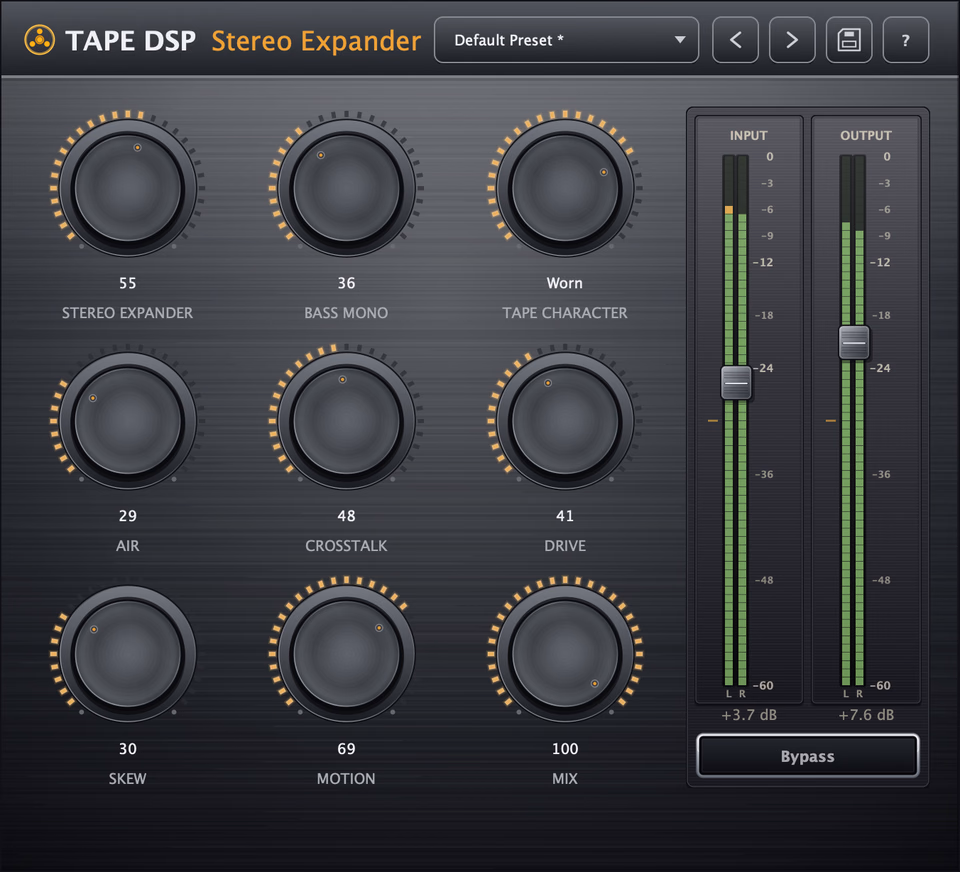Click the Drive knob
The height and width of the screenshot is (872, 960).
pyautogui.click(x=565, y=421)
